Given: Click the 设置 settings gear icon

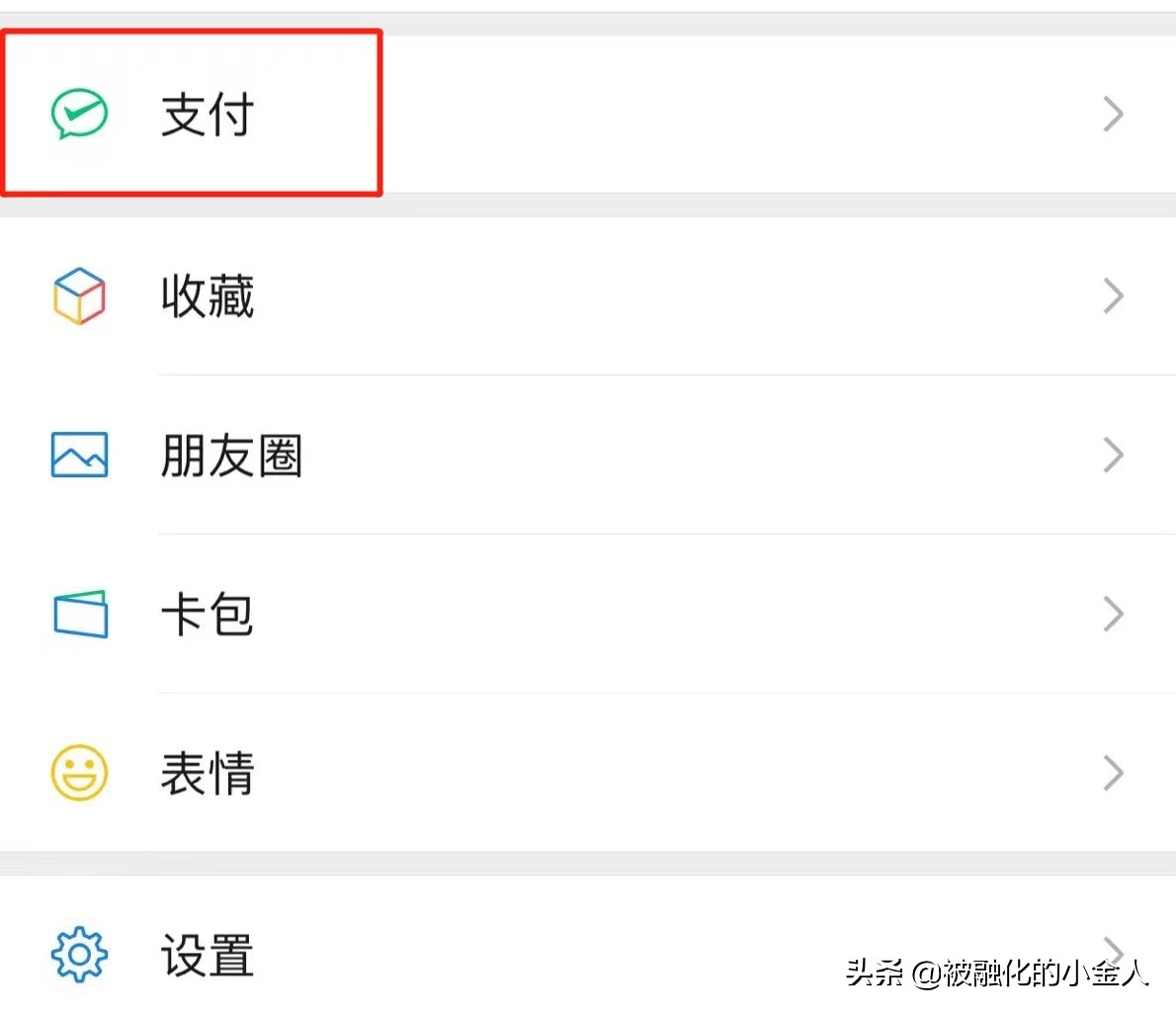Looking at the screenshot, I should [79, 953].
